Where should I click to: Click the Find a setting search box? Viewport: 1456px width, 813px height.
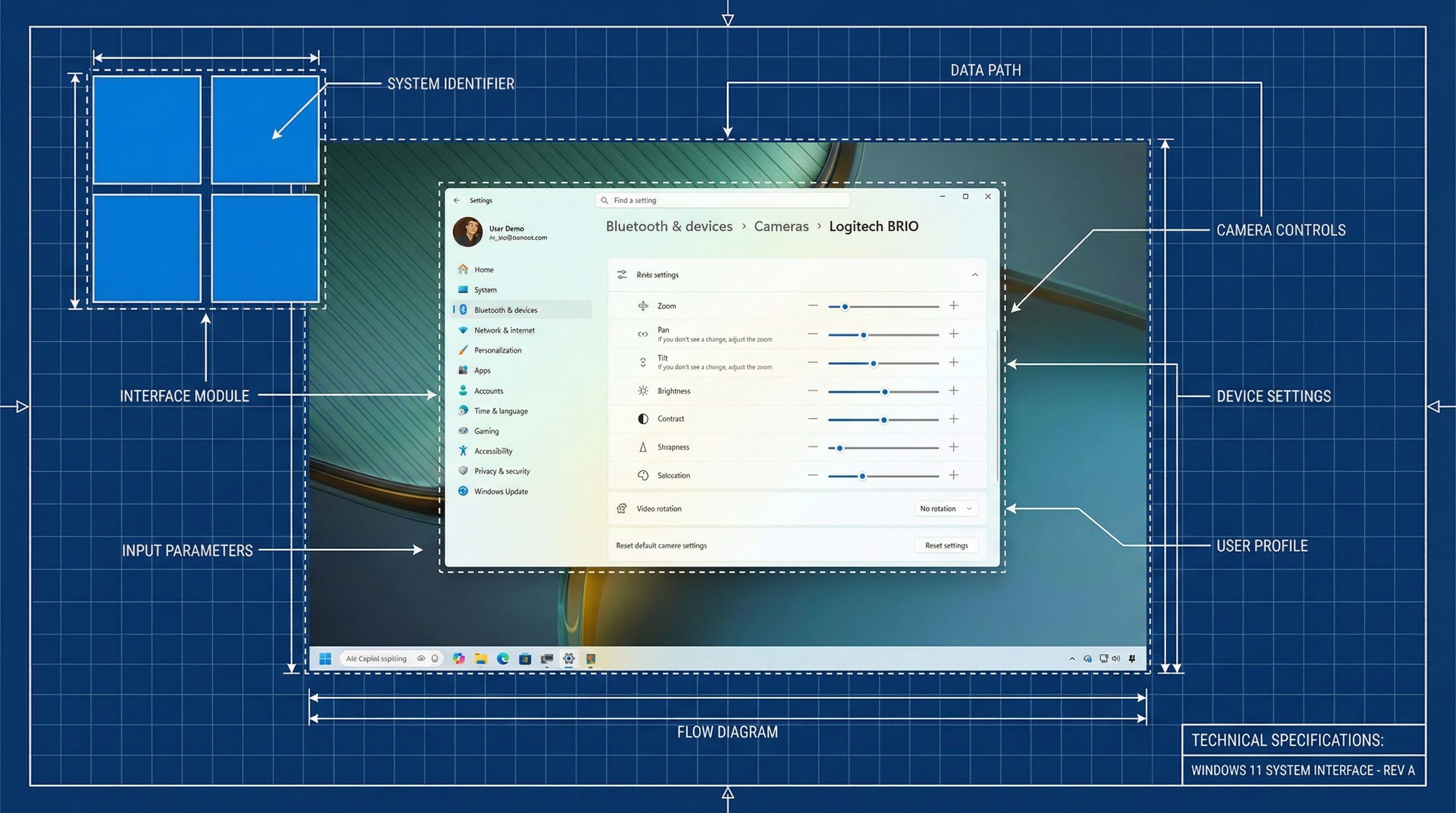(x=722, y=200)
